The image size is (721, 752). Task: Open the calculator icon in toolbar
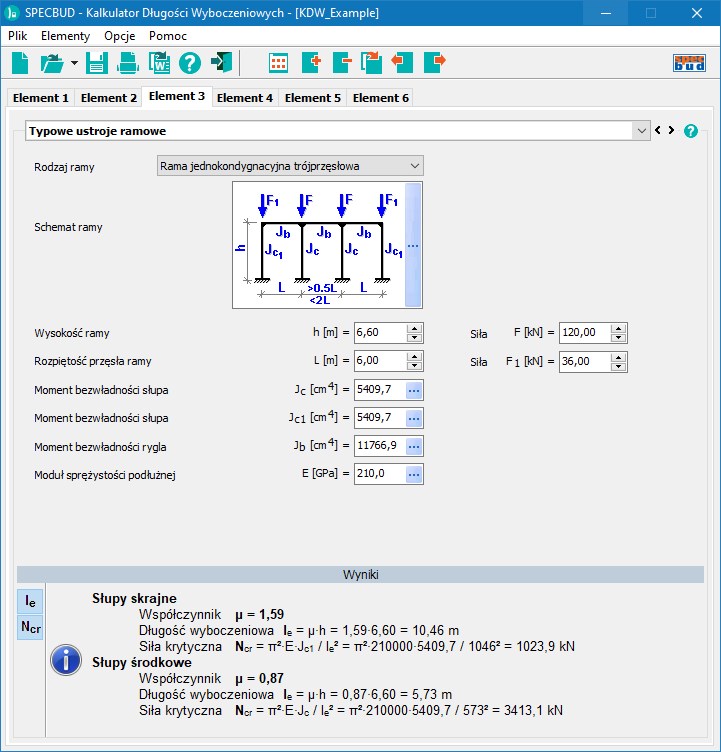pyautogui.click(x=279, y=63)
